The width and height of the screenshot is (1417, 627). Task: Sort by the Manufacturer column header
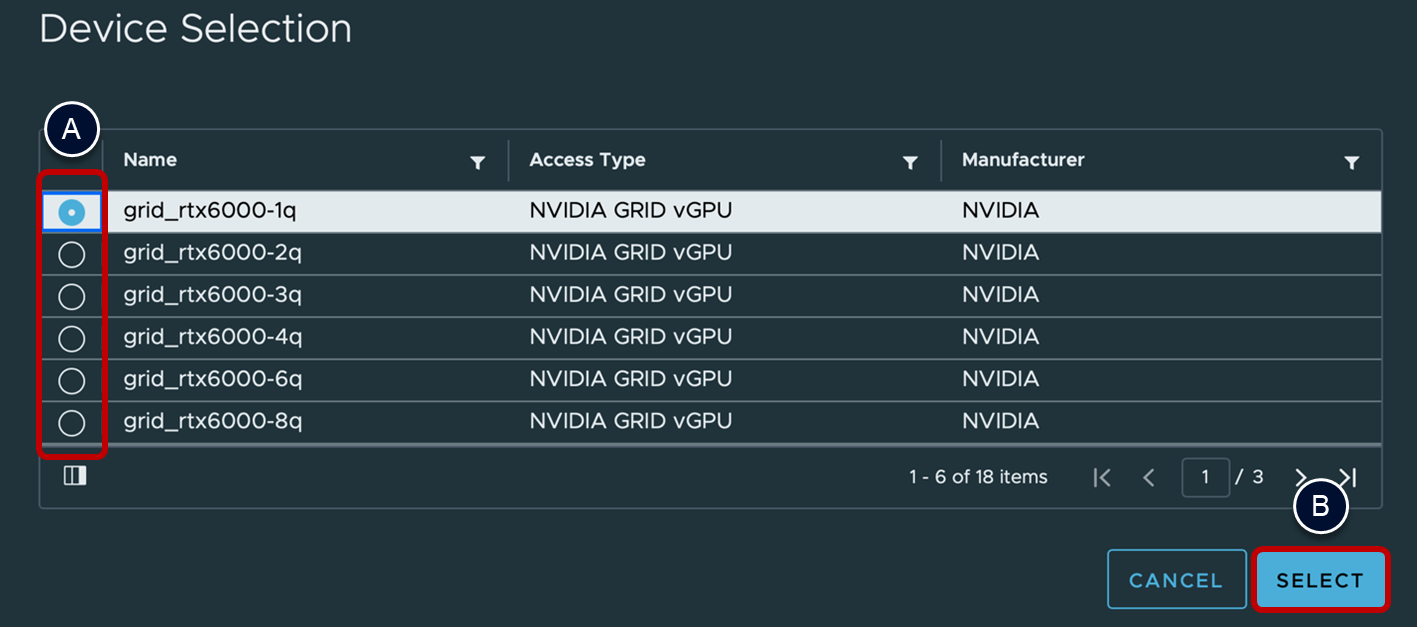(x=1022, y=160)
